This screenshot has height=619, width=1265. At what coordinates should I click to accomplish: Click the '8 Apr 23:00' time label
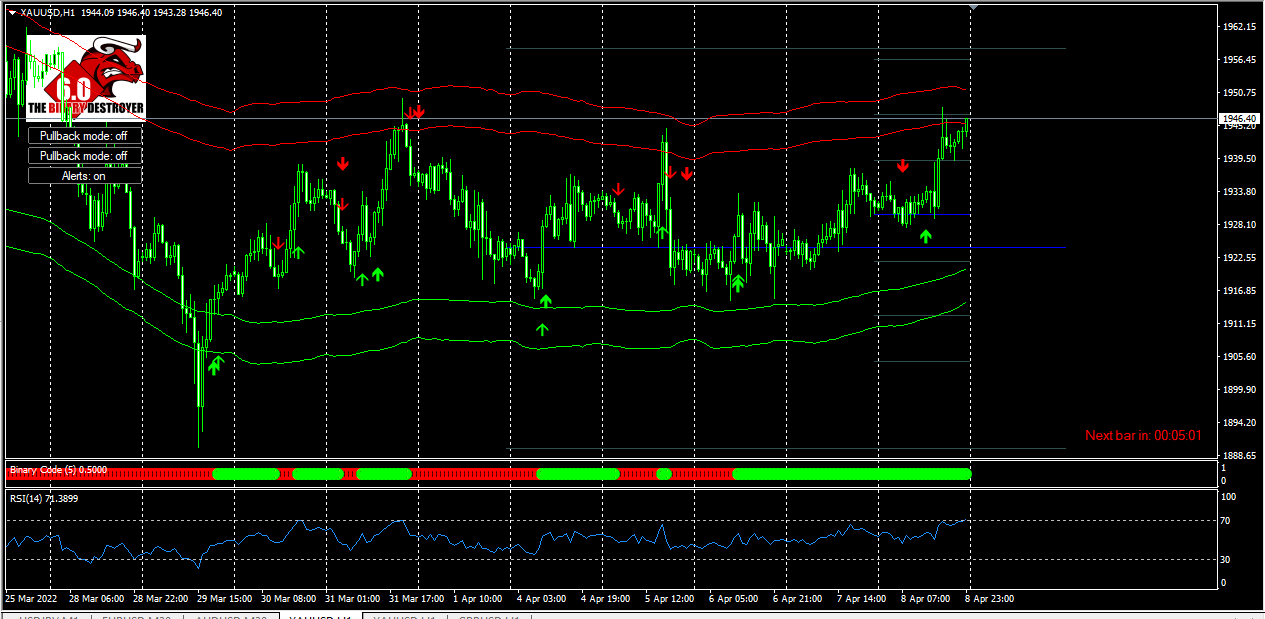click(991, 598)
